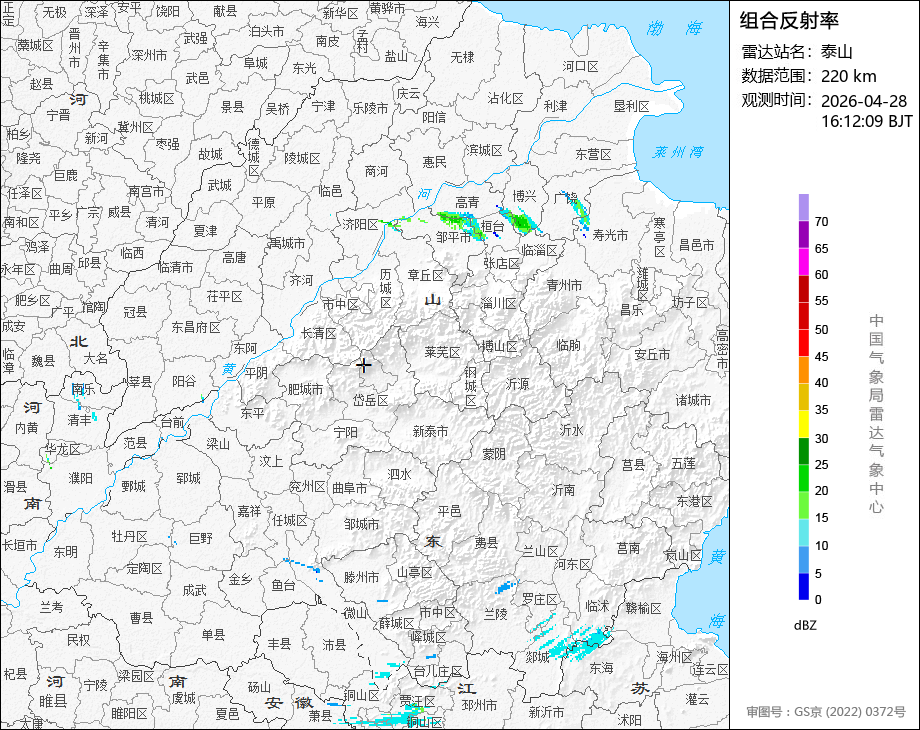Select the dark red segment between 55 and 60
Image resolution: width=920 pixels, height=730 pixels.
(804, 288)
